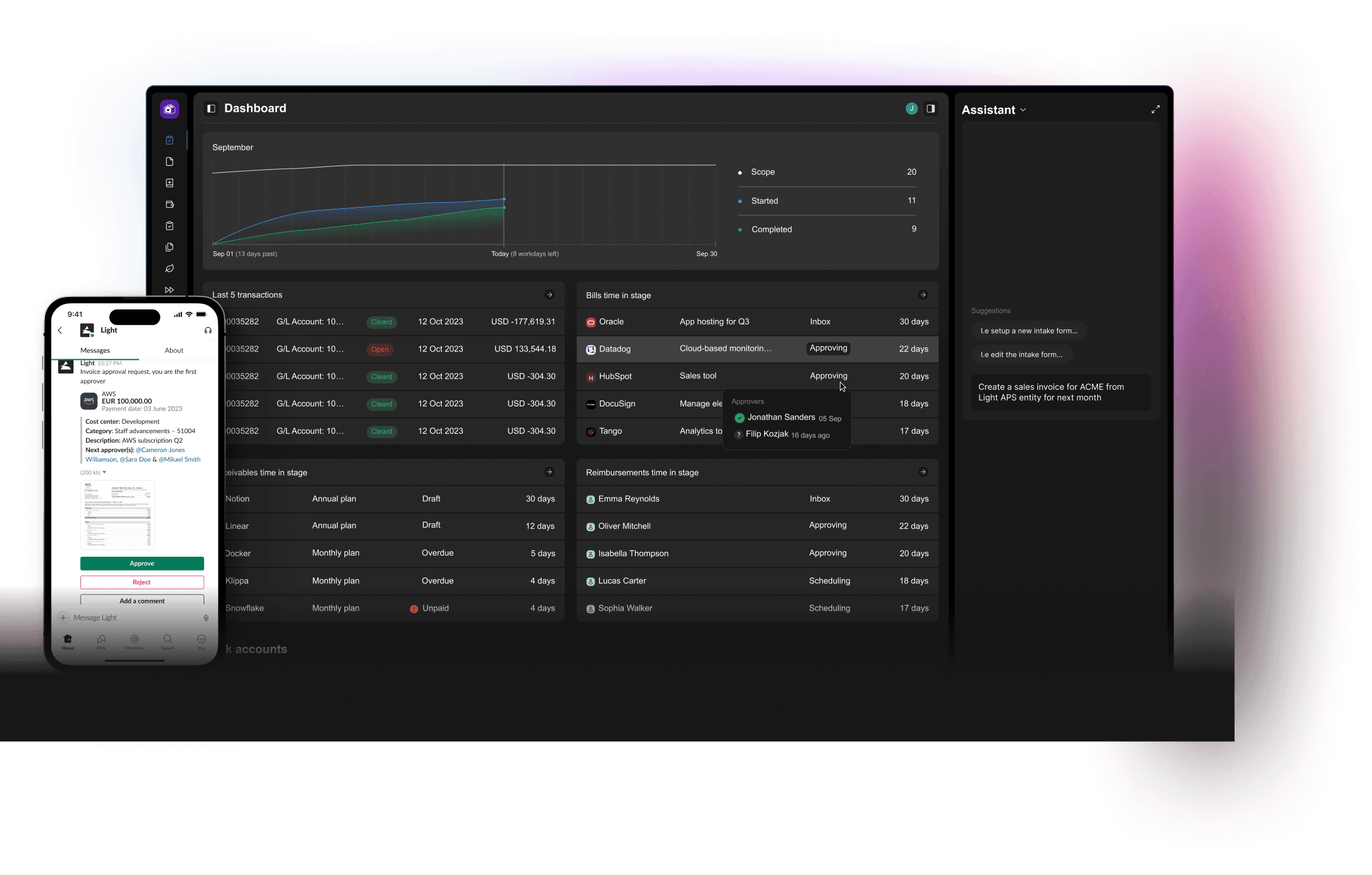Open the download book icon in sidebar
Screen dimensions: 1372x875
coord(169,183)
